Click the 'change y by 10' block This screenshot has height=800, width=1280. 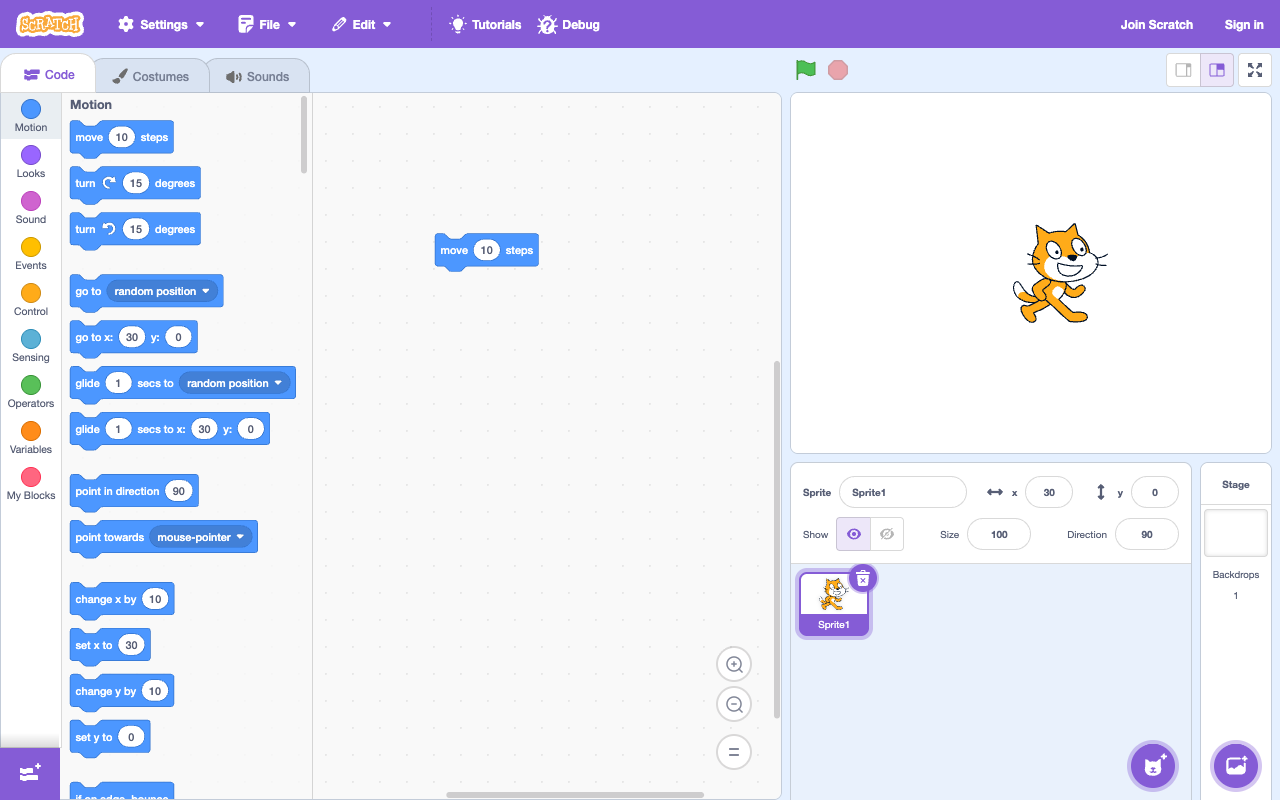(122, 692)
